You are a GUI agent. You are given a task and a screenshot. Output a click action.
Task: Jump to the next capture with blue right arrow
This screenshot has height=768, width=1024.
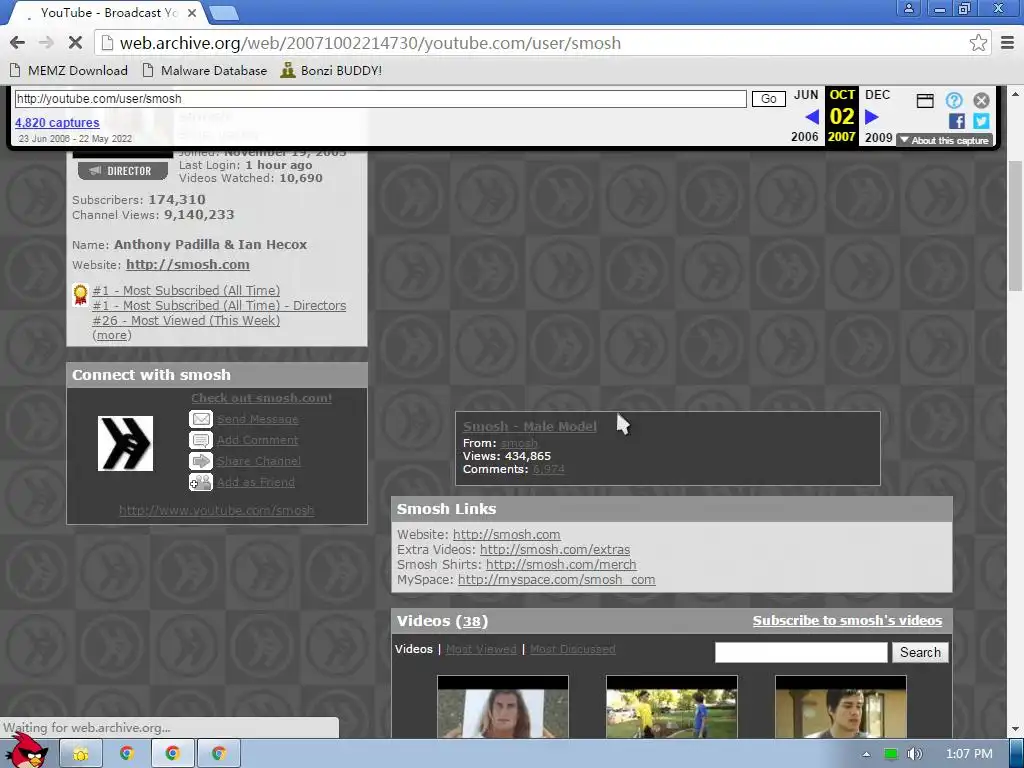click(x=871, y=117)
